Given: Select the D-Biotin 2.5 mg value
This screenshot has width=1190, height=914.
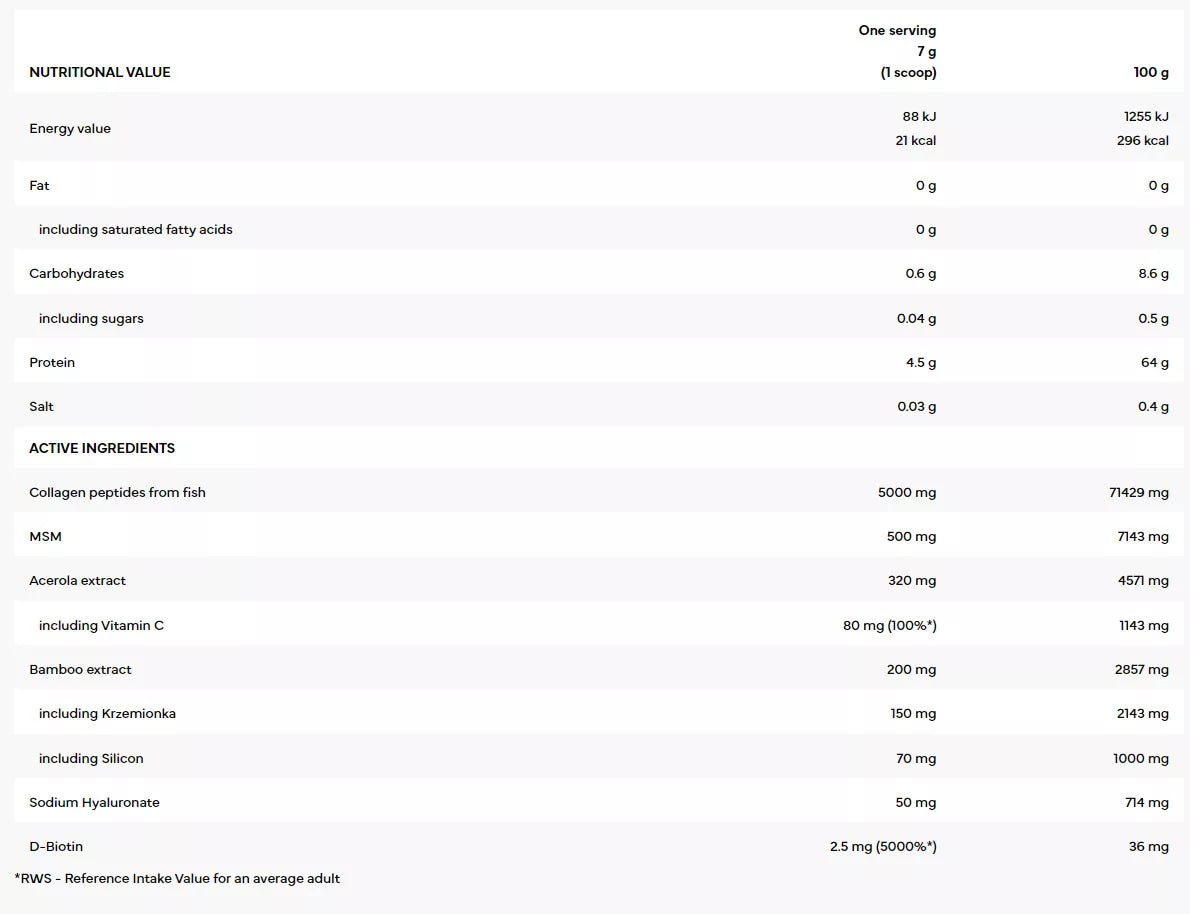Looking at the screenshot, I should click(x=883, y=846).
